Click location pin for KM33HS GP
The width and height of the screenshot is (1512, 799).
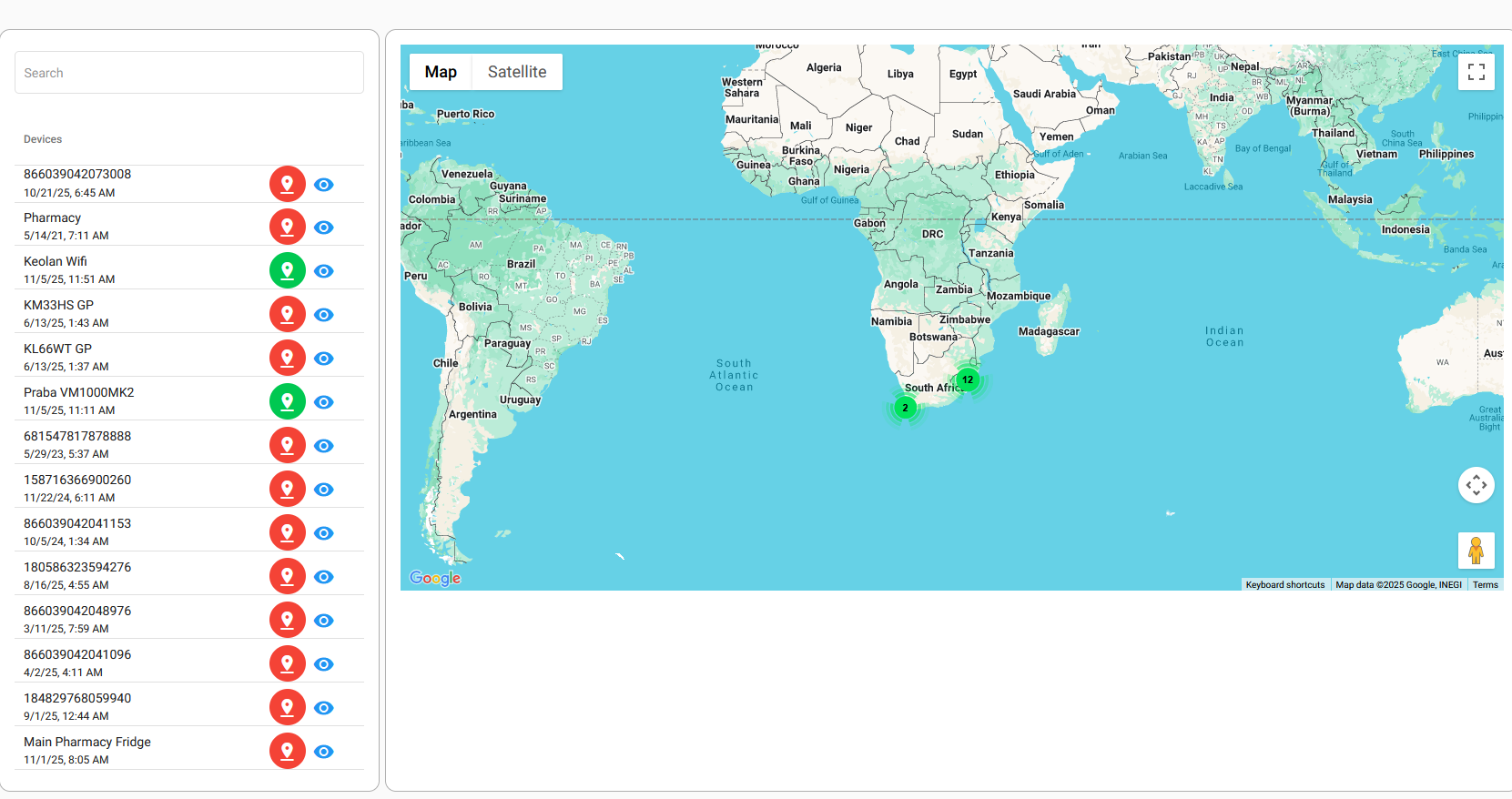(287, 314)
